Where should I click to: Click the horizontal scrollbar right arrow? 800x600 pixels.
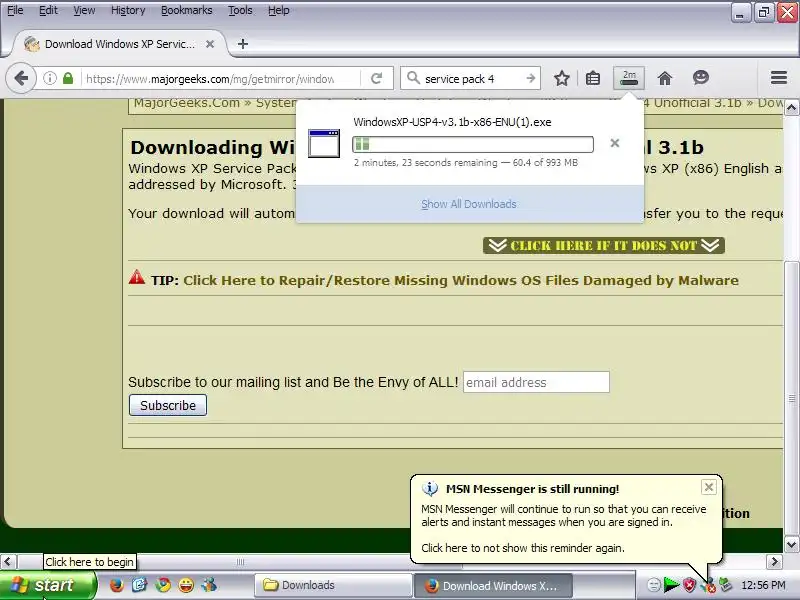pos(774,562)
